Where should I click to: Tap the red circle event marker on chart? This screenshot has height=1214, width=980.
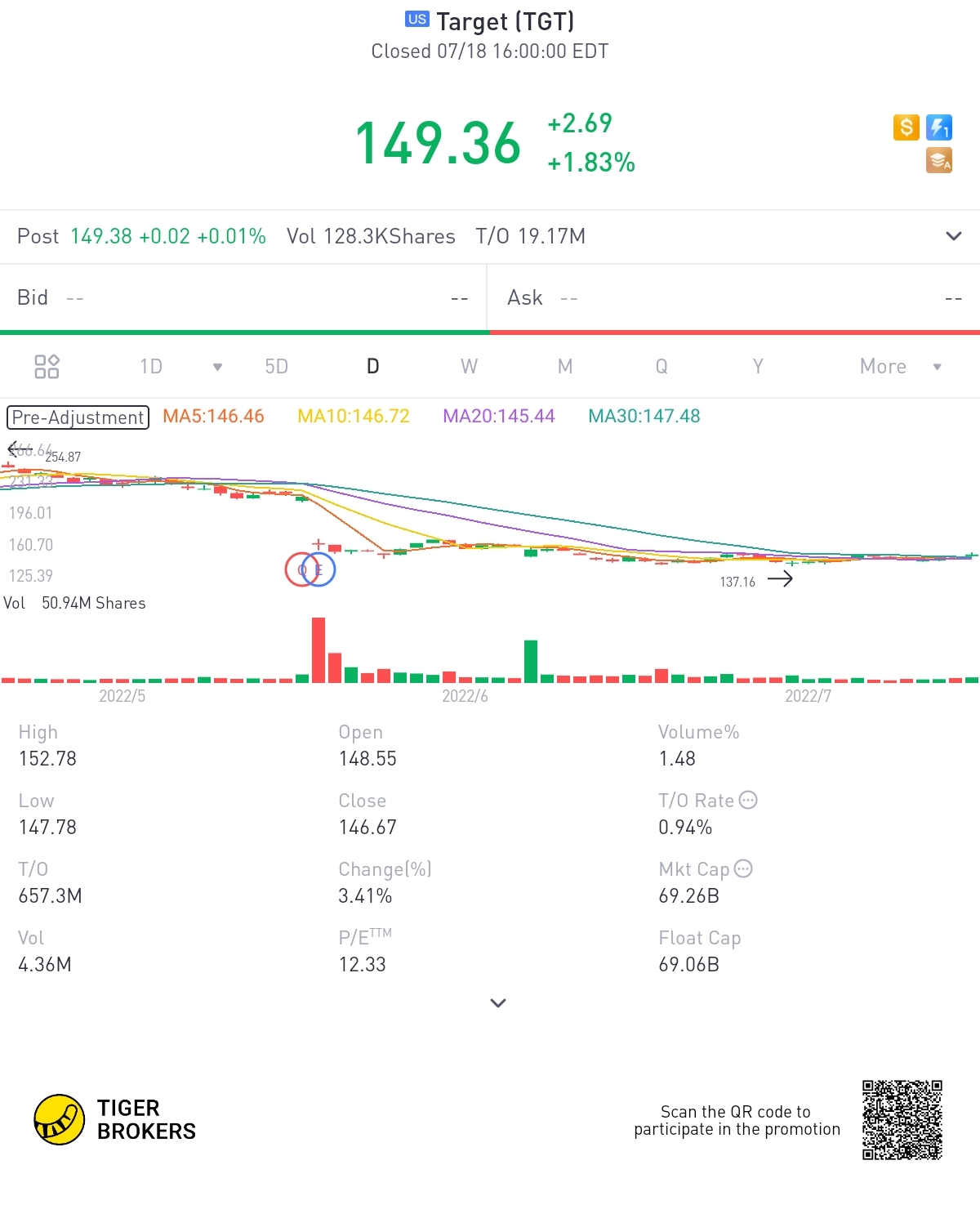click(301, 569)
